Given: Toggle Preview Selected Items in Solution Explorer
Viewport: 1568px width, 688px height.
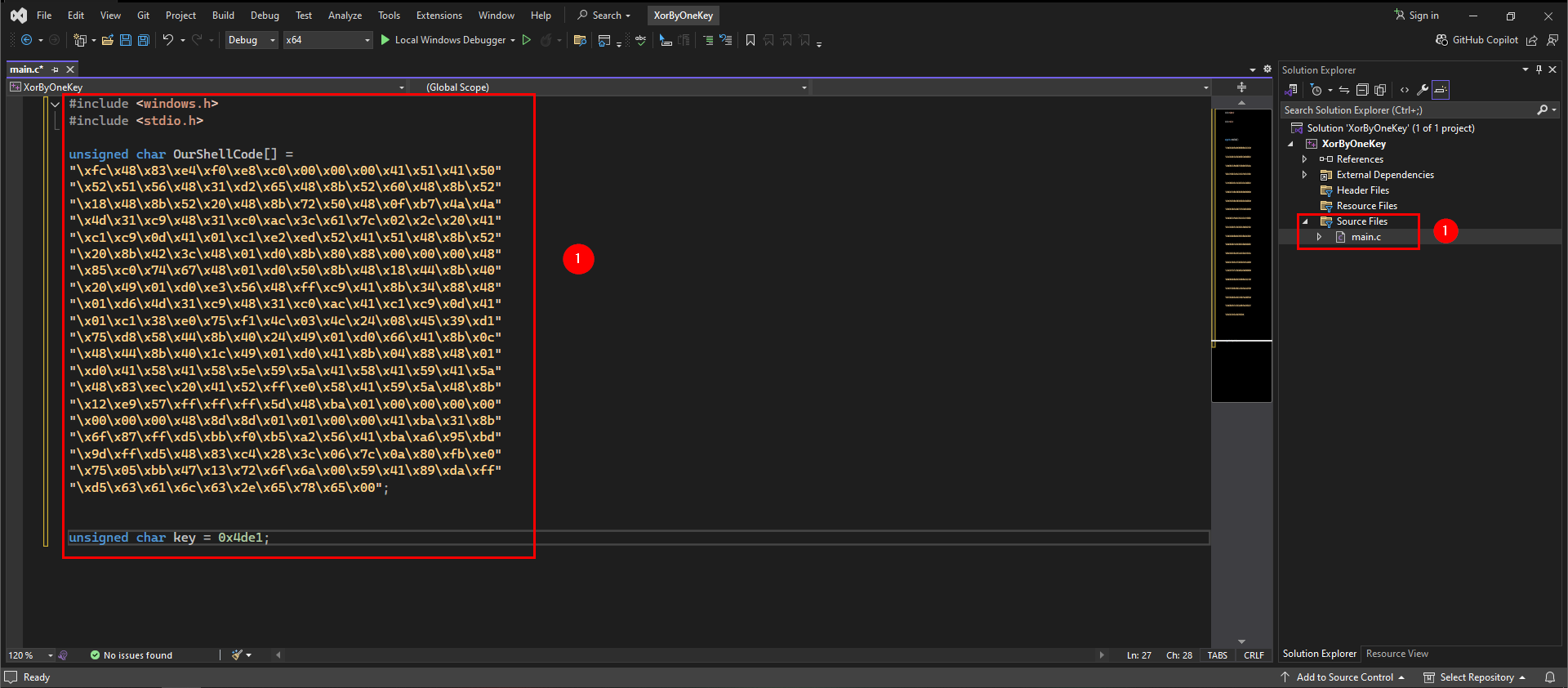Looking at the screenshot, I should [x=1441, y=90].
